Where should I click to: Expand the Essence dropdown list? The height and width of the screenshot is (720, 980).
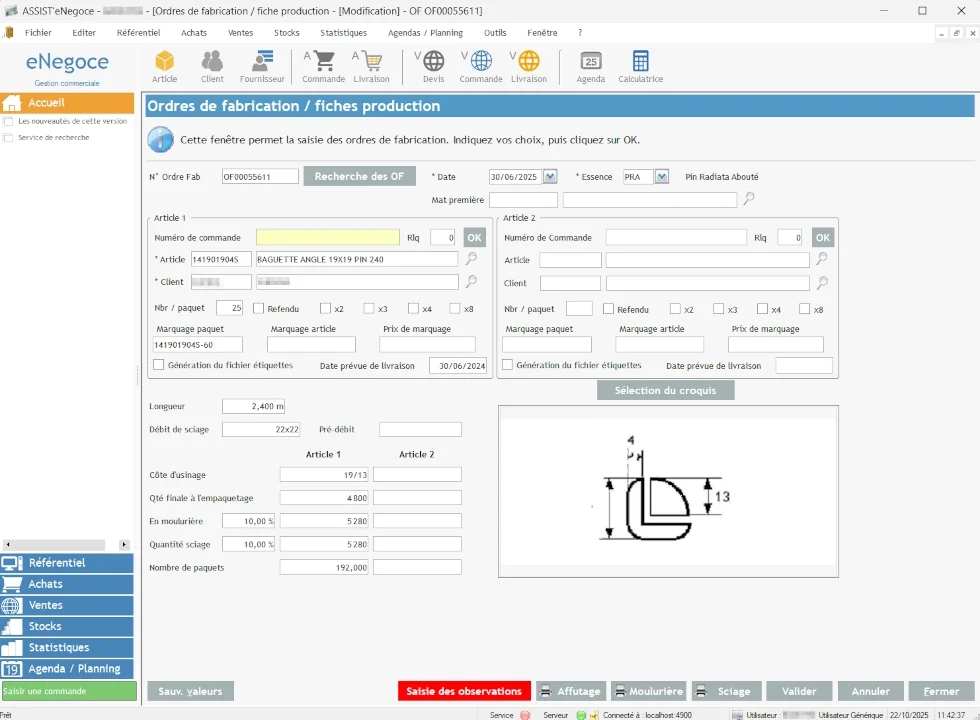pyautogui.click(x=661, y=177)
